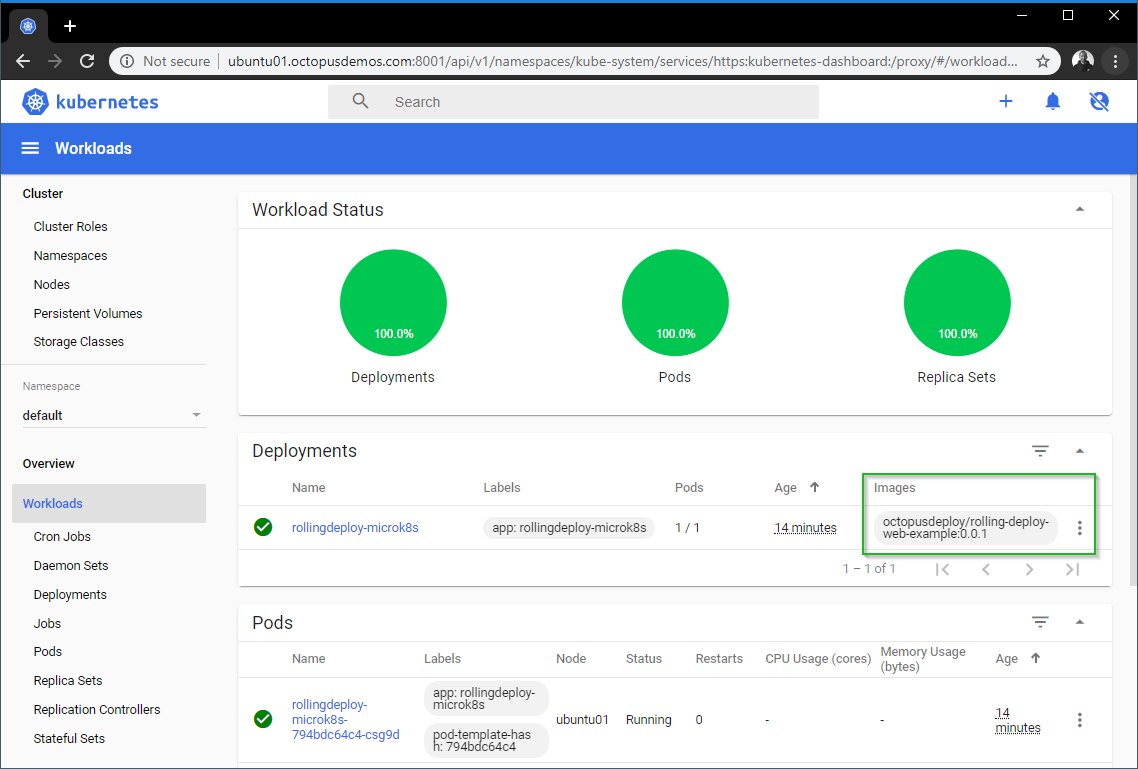The width and height of the screenshot is (1138, 769).
Task: Click the filter icon in Pods card
Action: click(1040, 623)
